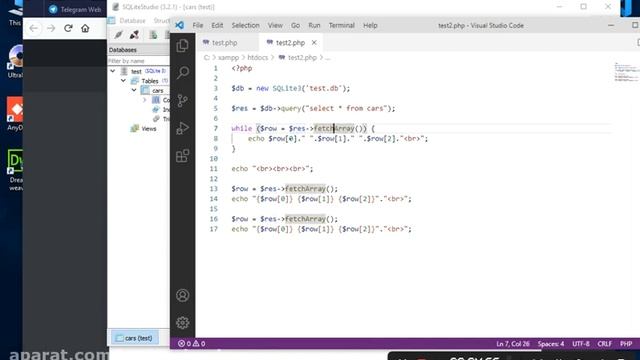This screenshot has height=360, width=640.
Task: Open the Run menu
Action: [x=314, y=25]
